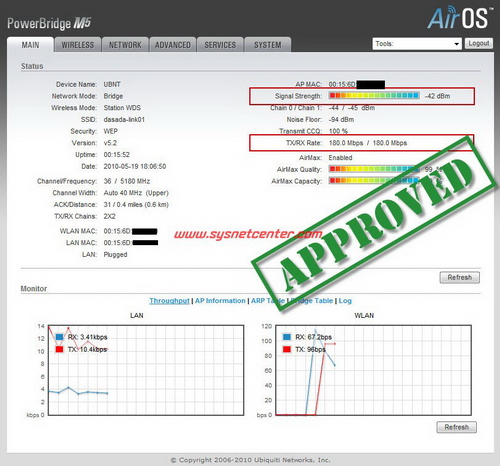Click ACK/Distance value 31 / 0.4 miles
The width and height of the screenshot is (500, 466).
click(x=136, y=204)
